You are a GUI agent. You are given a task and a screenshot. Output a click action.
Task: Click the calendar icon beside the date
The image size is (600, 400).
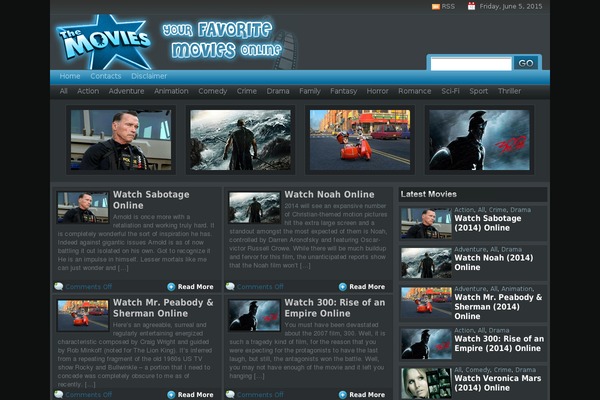[471, 6]
